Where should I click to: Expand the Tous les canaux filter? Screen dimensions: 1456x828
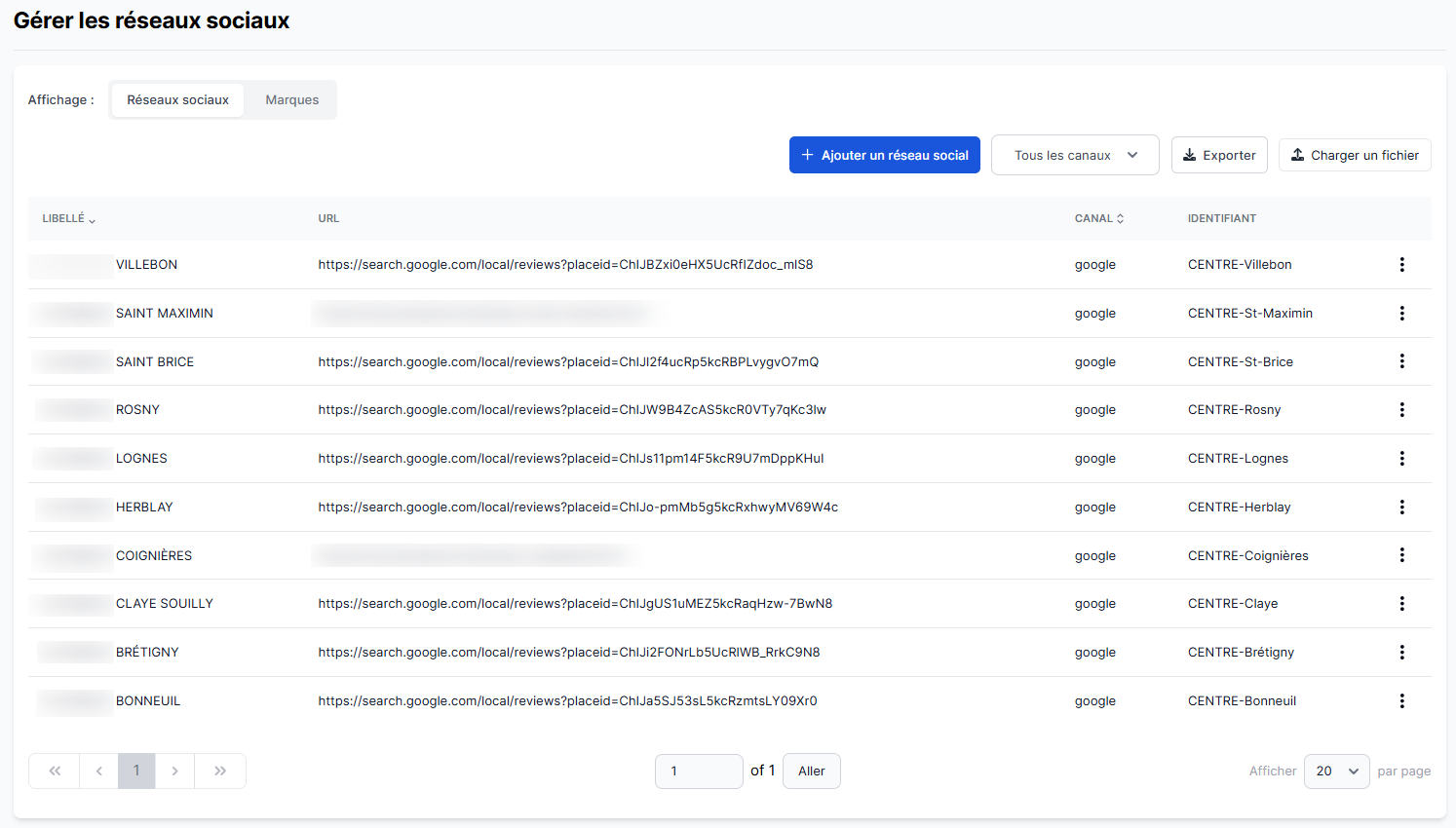coord(1074,155)
